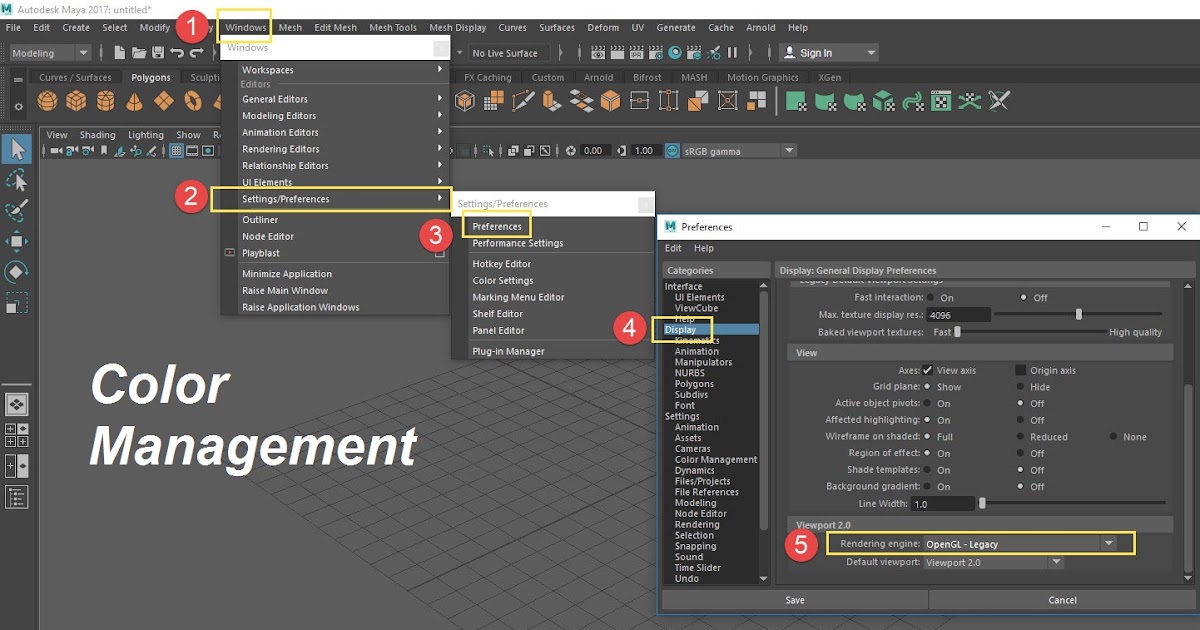1200x630 pixels.
Task: Set Fast interaction to Off
Action: click(x=1024, y=298)
